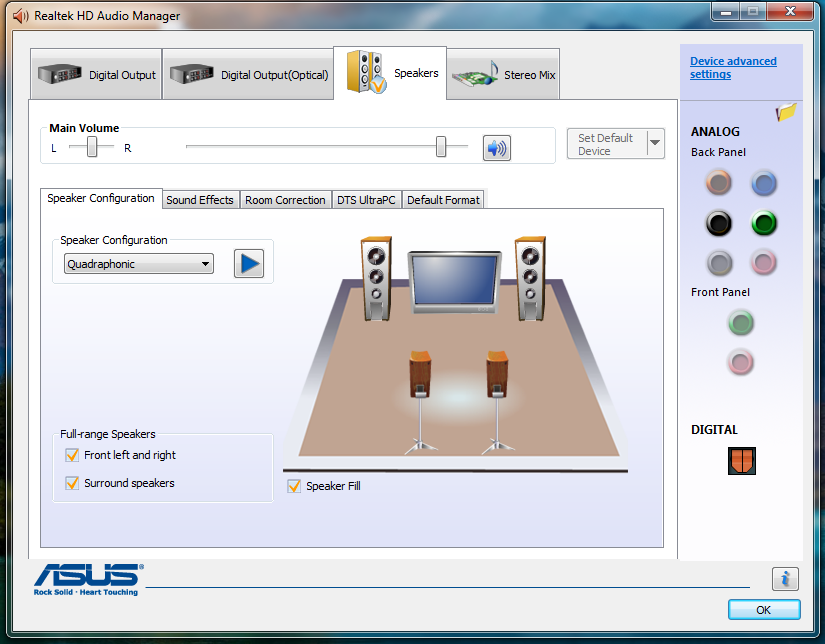The width and height of the screenshot is (825, 644).
Task: Click the TV screen in room diagram
Action: [455, 282]
